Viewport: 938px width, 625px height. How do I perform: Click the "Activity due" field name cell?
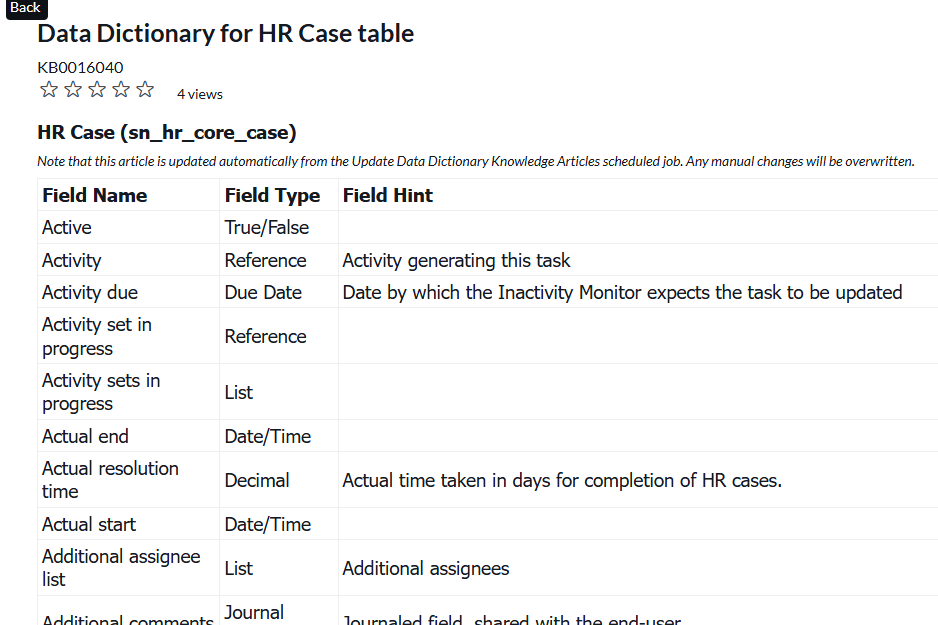[90, 292]
